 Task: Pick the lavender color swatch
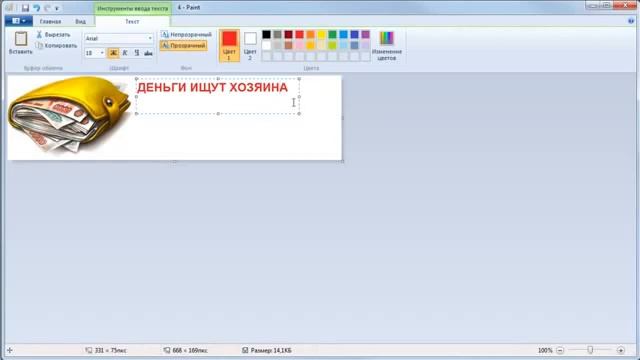coord(366,45)
